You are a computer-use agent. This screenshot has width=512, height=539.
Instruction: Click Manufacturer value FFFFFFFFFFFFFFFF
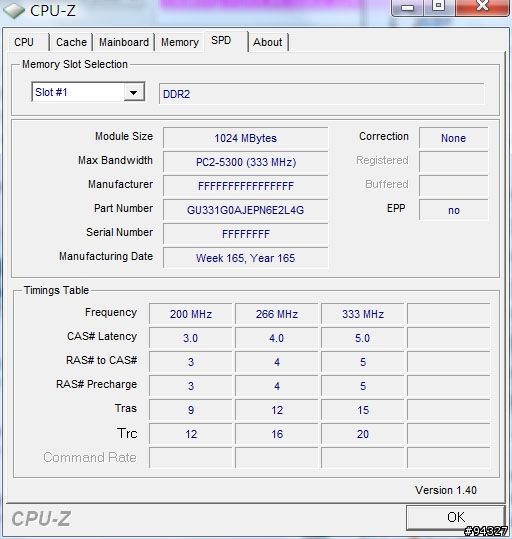coord(246,186)
